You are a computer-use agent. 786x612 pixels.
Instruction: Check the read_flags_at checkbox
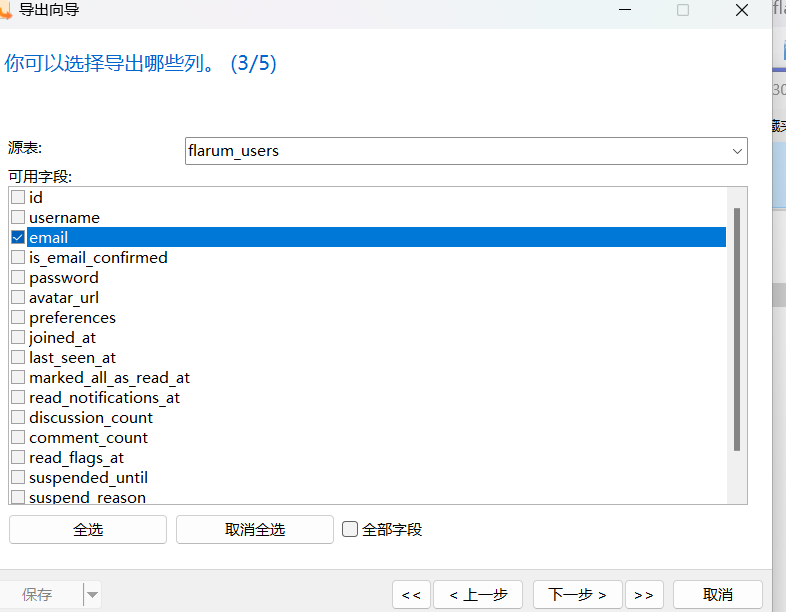click(18, 457)
